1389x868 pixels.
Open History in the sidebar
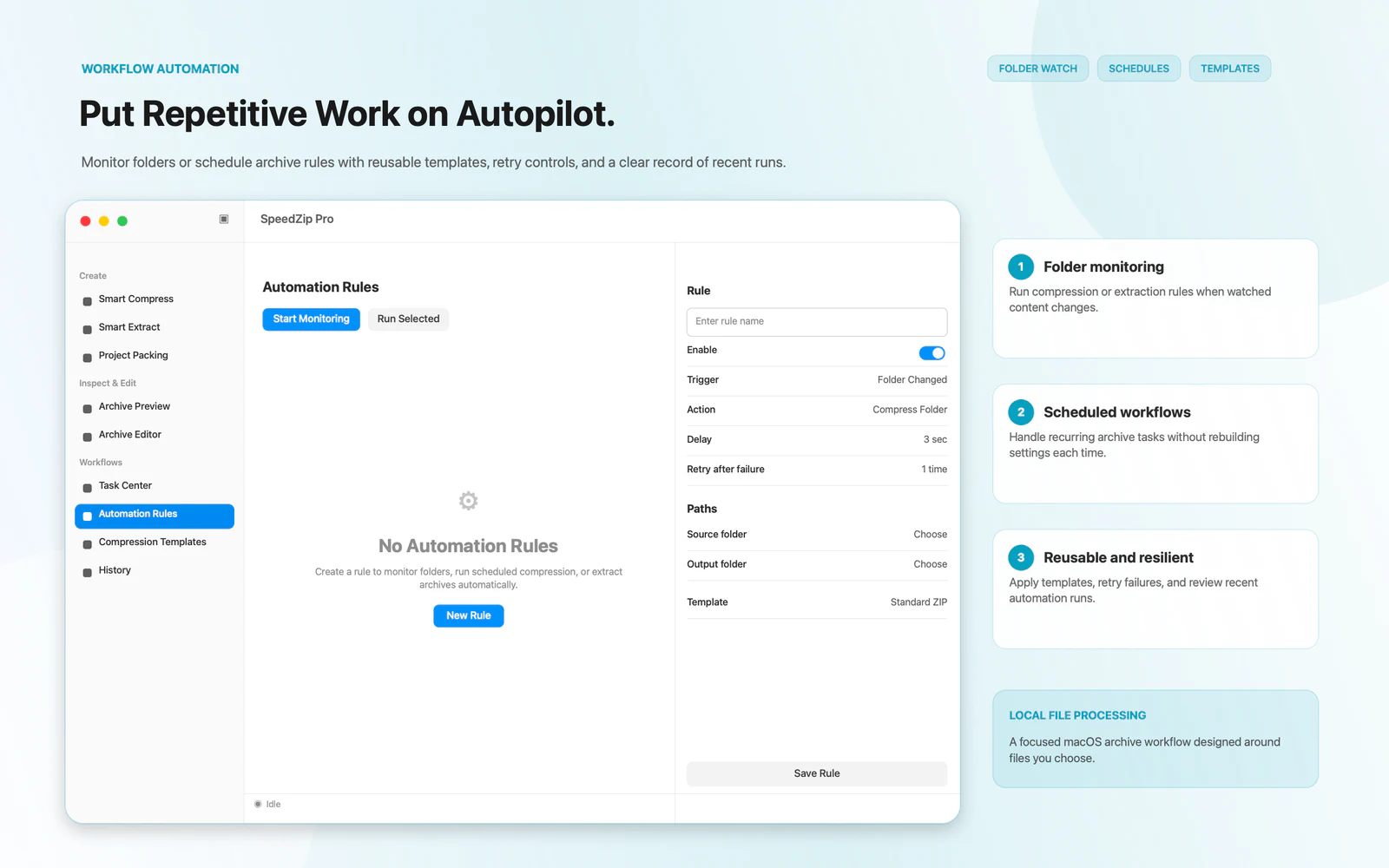(x=155, y=570)
